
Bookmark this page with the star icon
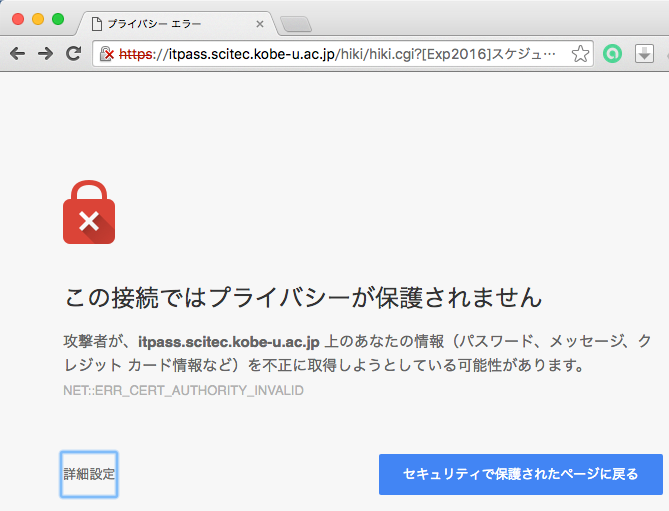(580, 54)
